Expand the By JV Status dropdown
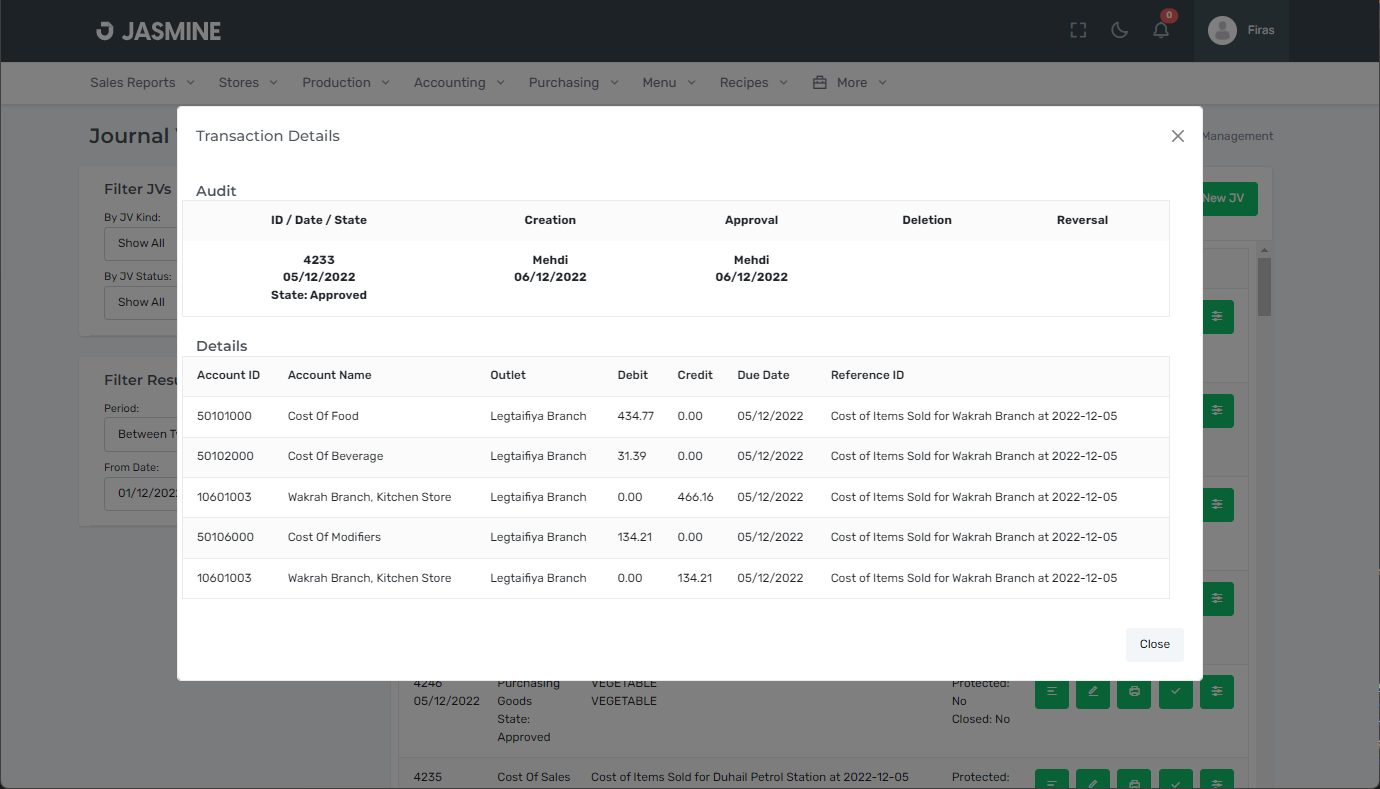The image size is (1380, 789). (141, 302)
